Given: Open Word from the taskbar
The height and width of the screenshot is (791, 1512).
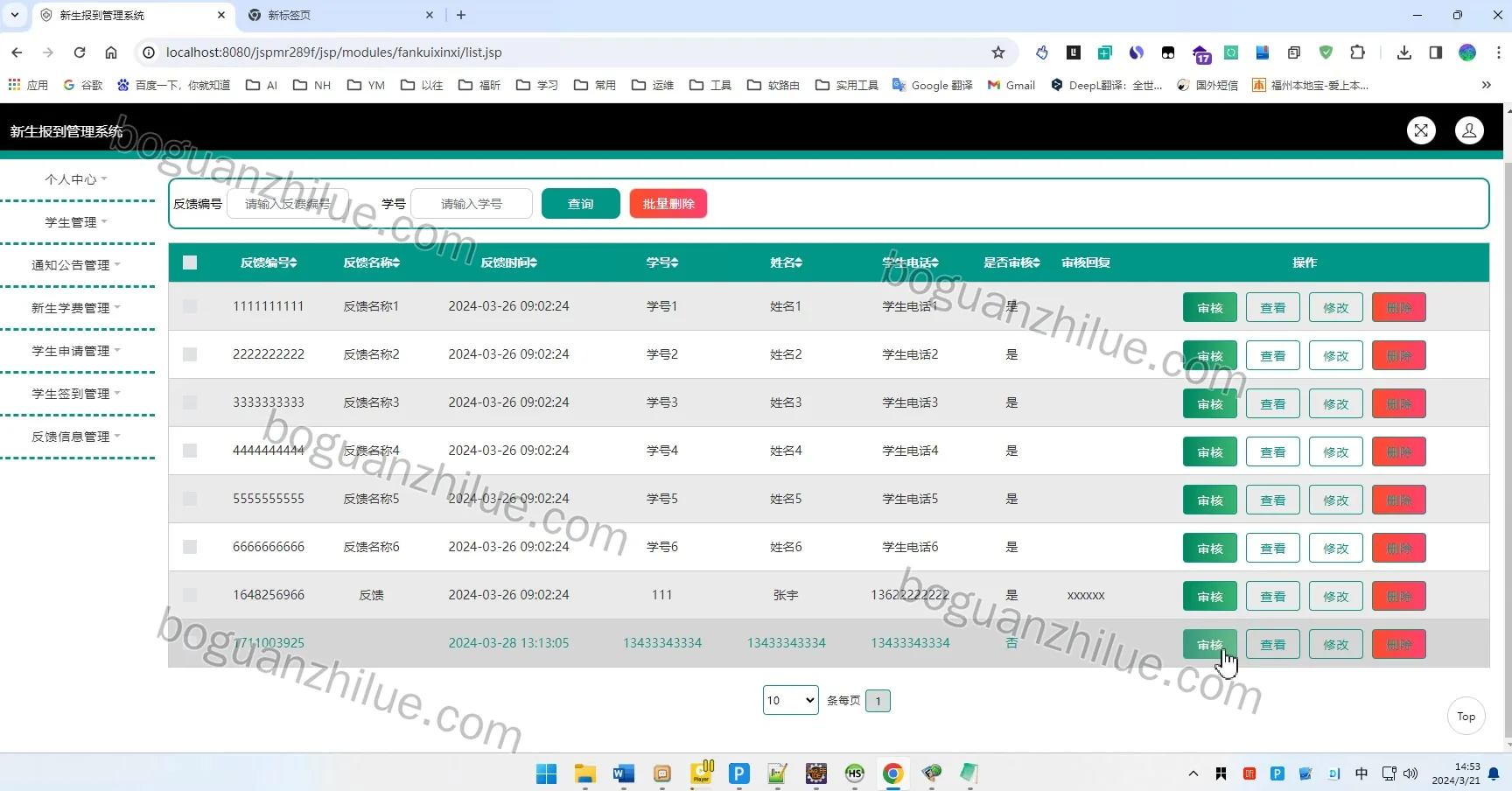Looking at the screenshot, I should [623, 773].
